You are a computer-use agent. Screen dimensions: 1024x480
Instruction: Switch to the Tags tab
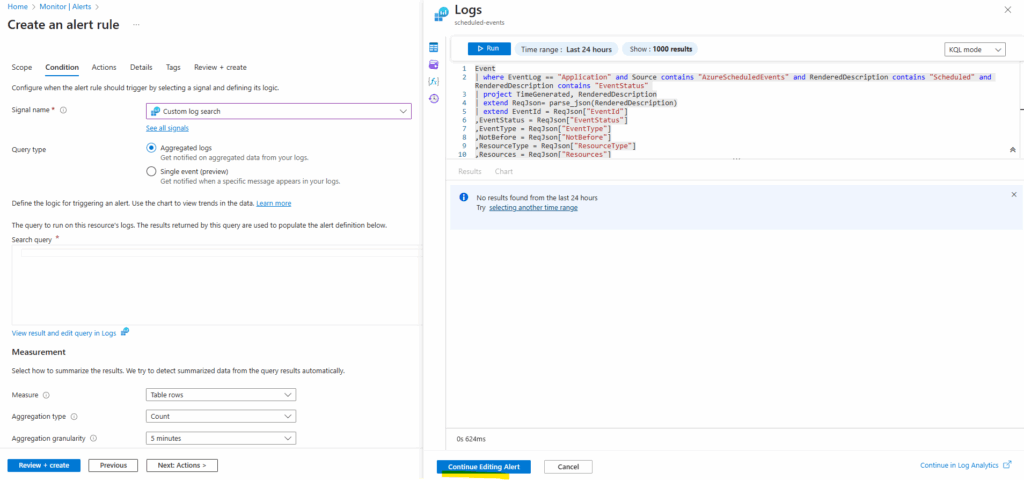click(173, 67)
